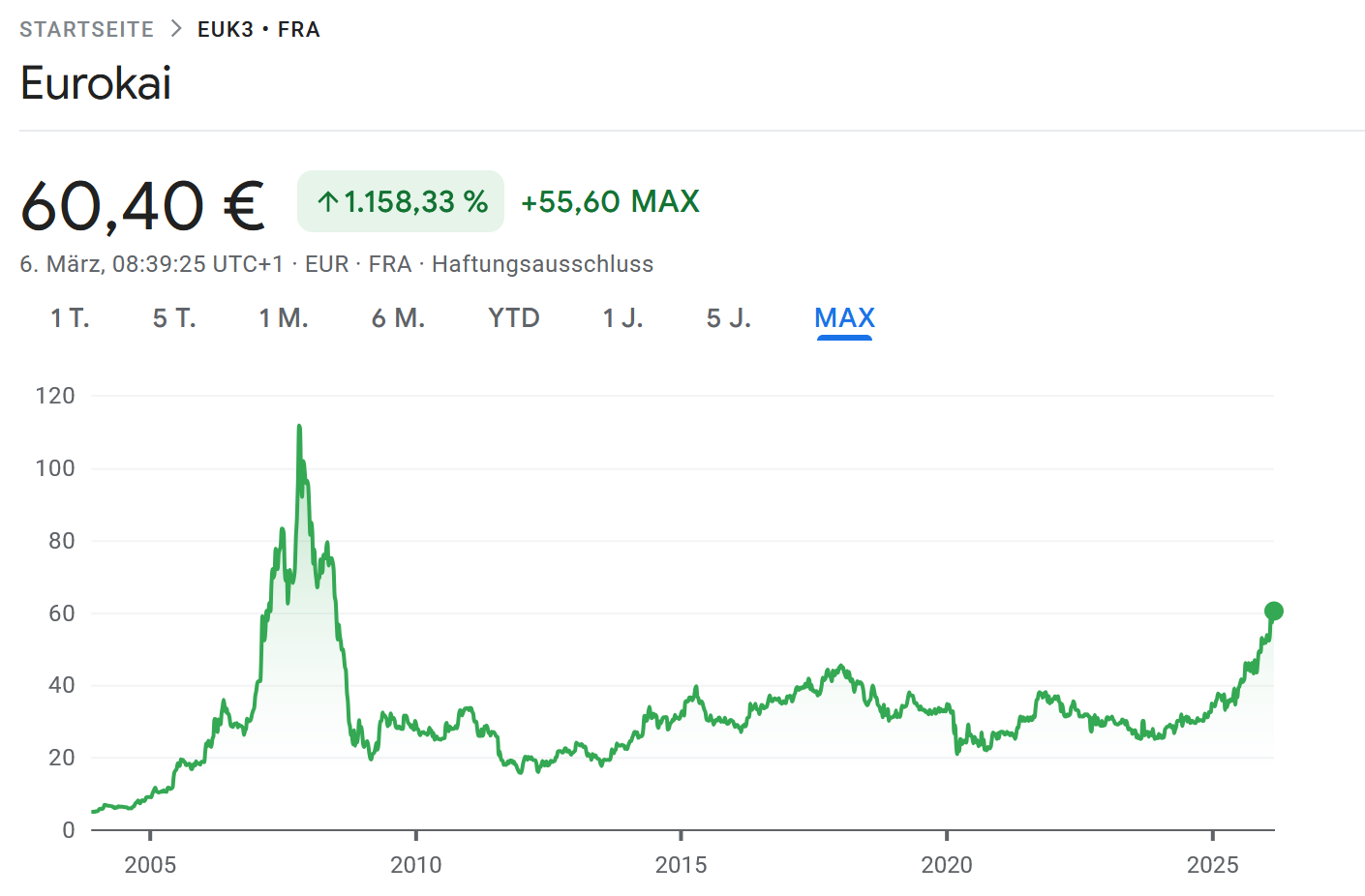Image resolution: width=1365 pixels, height=896 pixels.
Task: Click the chart peak near 2008
Action: click(299, 426)
